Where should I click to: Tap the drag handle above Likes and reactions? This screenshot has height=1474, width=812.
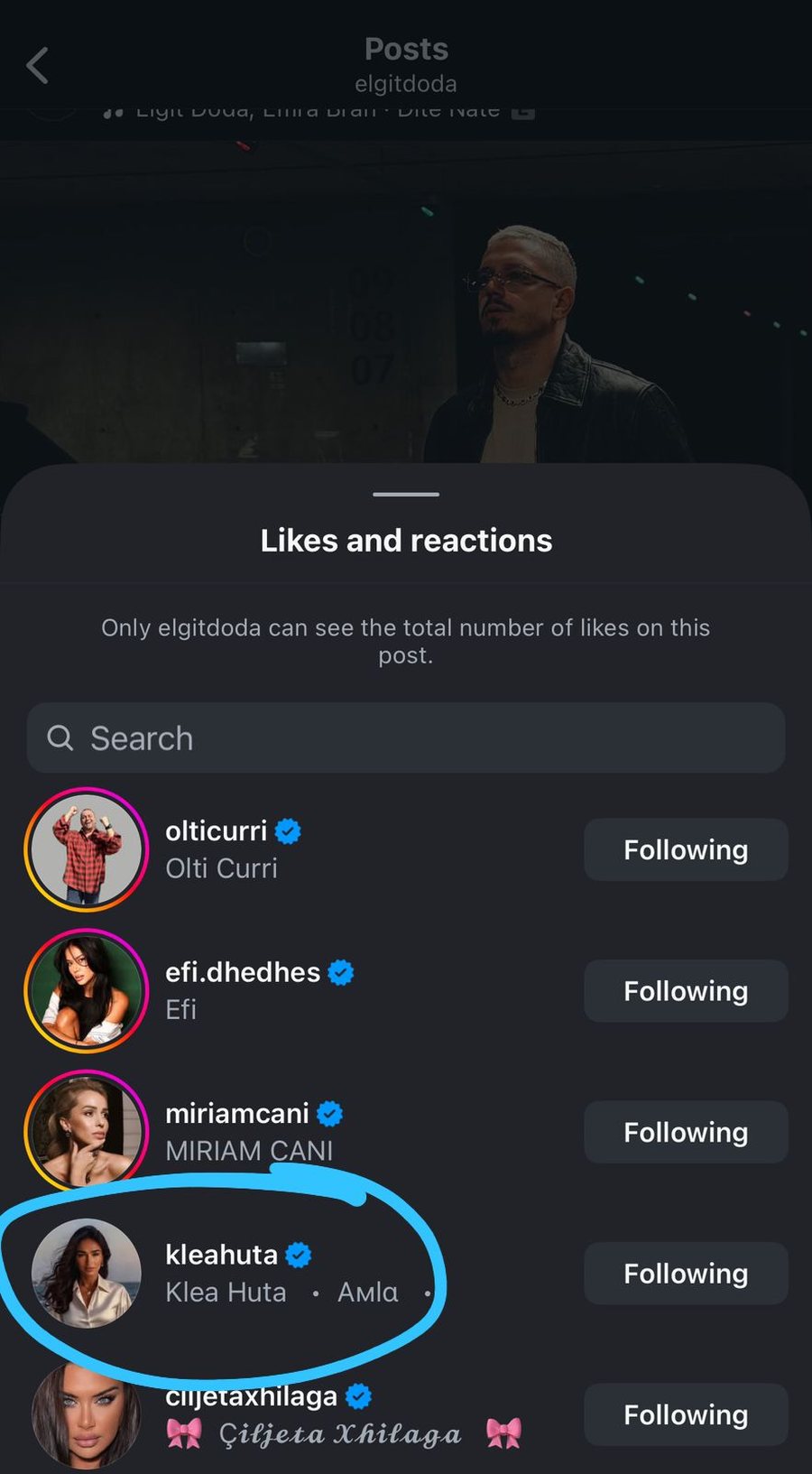406,495
